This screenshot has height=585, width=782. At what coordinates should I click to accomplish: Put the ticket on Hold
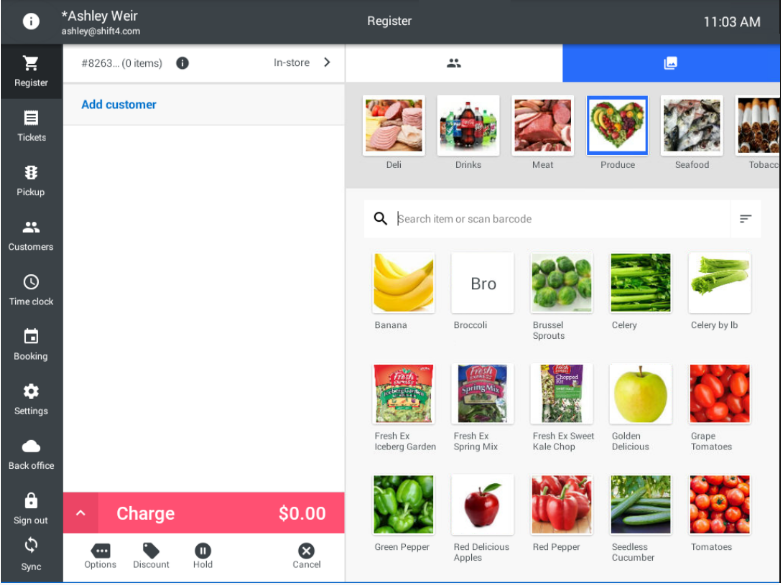pyautogui.click(x=202, y=556)
